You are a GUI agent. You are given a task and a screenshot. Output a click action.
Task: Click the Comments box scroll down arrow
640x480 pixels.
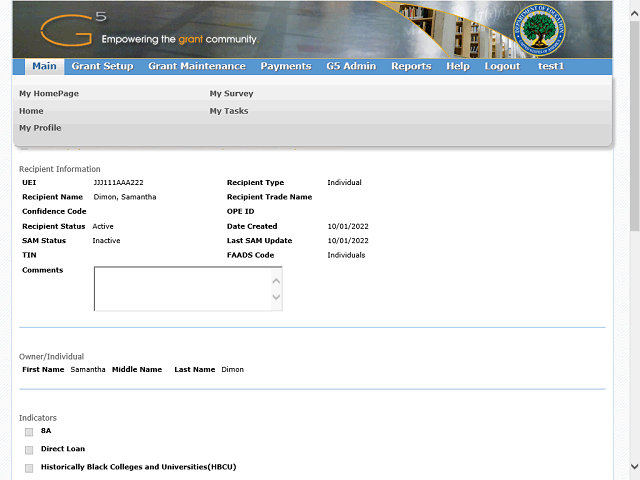276,298
